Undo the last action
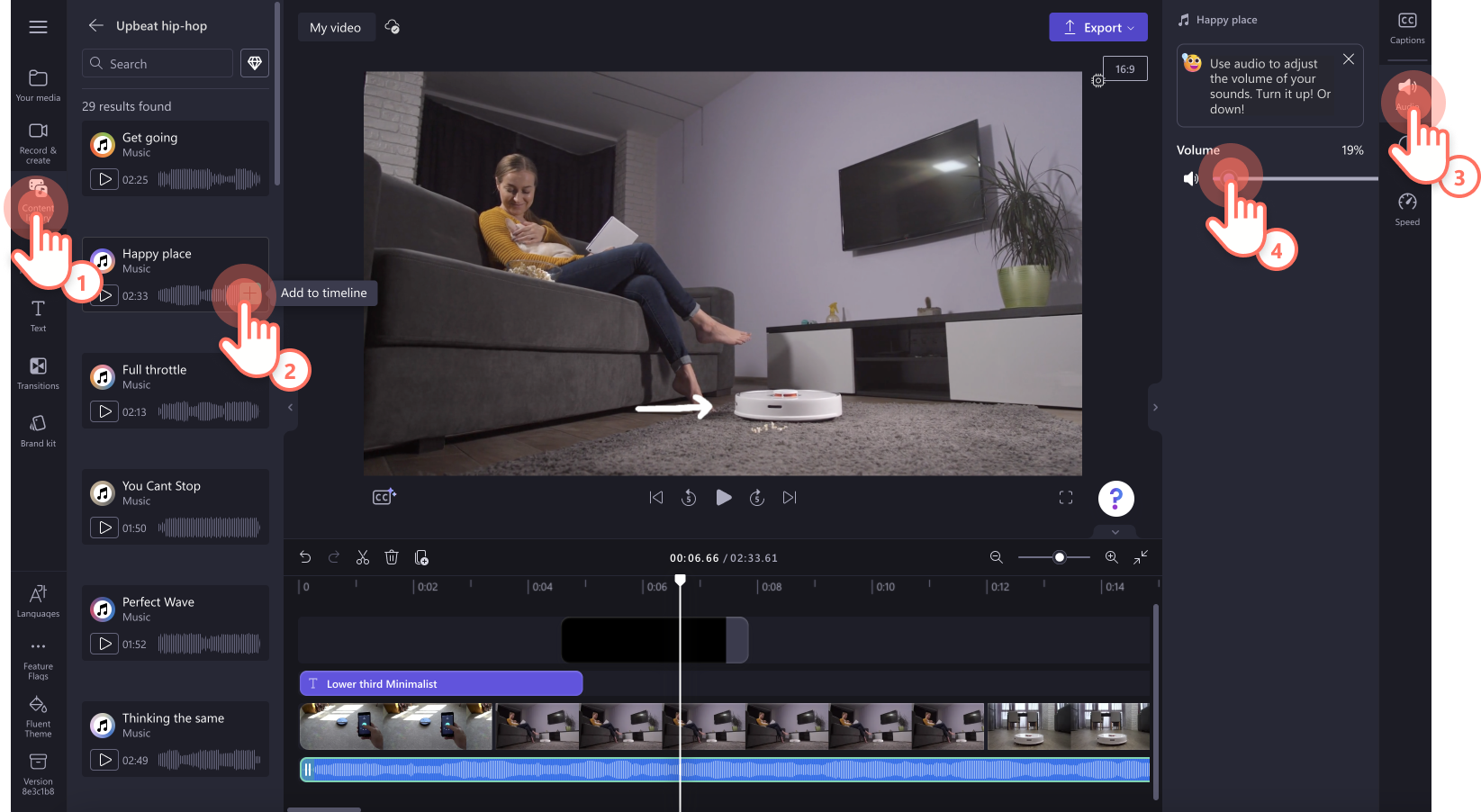 point(305,558)
